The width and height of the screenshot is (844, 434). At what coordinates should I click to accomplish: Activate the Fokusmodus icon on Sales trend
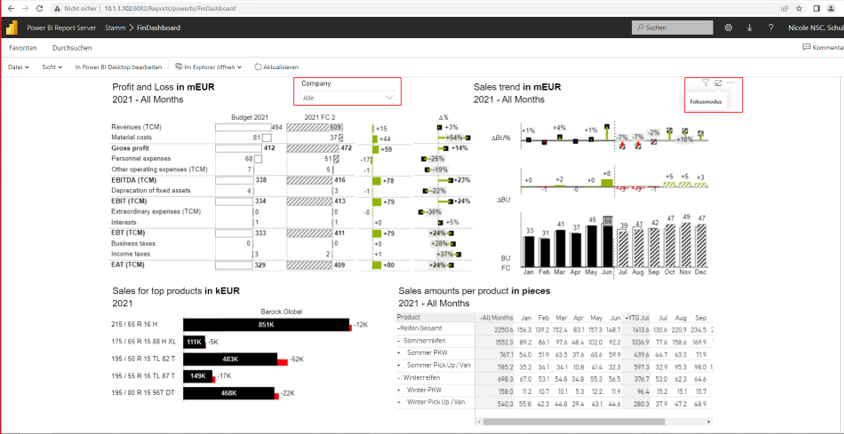click(x=718, y=83)
